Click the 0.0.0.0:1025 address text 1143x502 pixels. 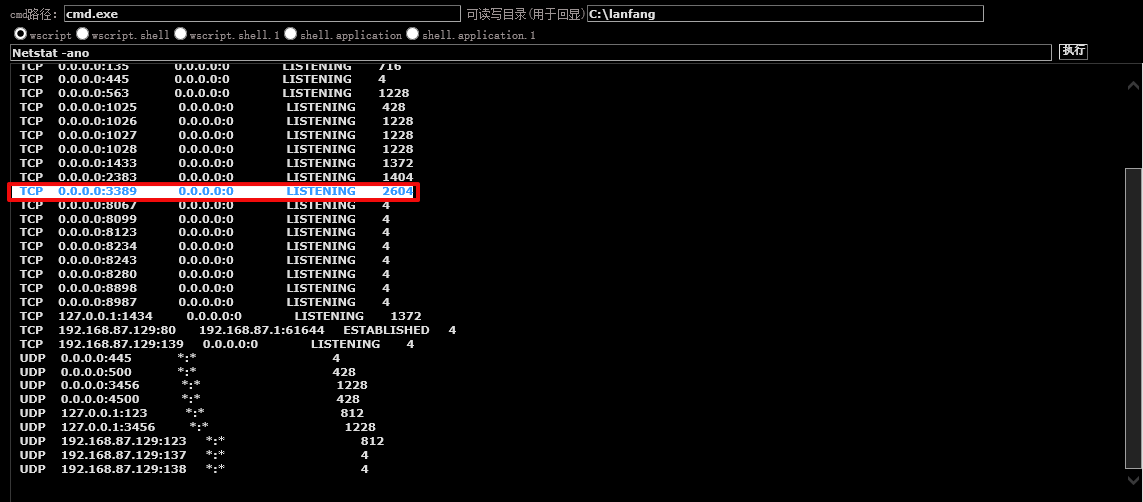tap(98, 107)
